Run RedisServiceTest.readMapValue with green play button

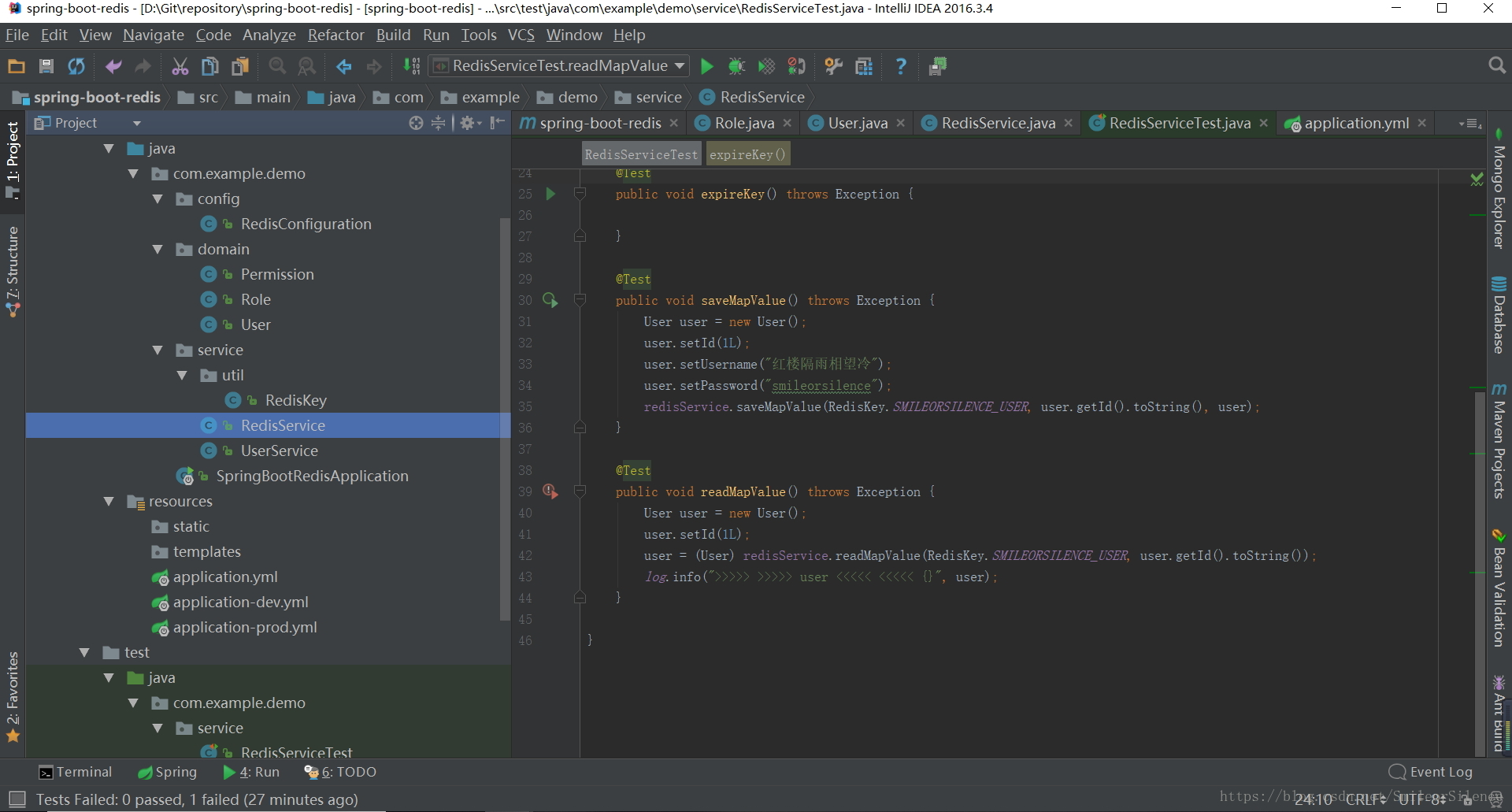707,67
